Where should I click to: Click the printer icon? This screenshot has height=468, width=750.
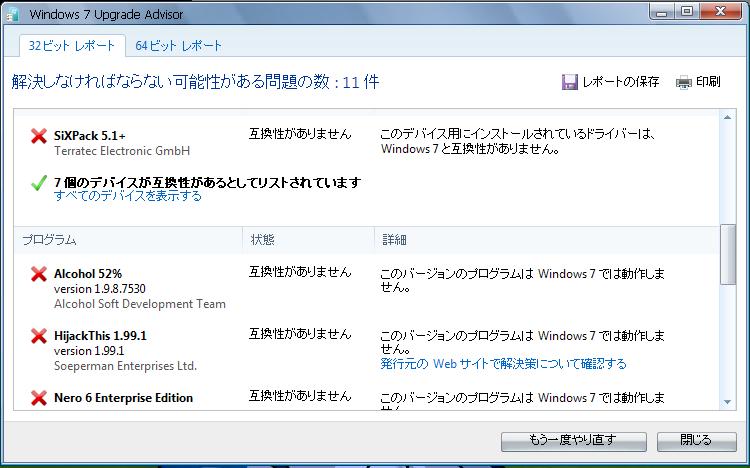pyautogui.click(x=684, y=82)
